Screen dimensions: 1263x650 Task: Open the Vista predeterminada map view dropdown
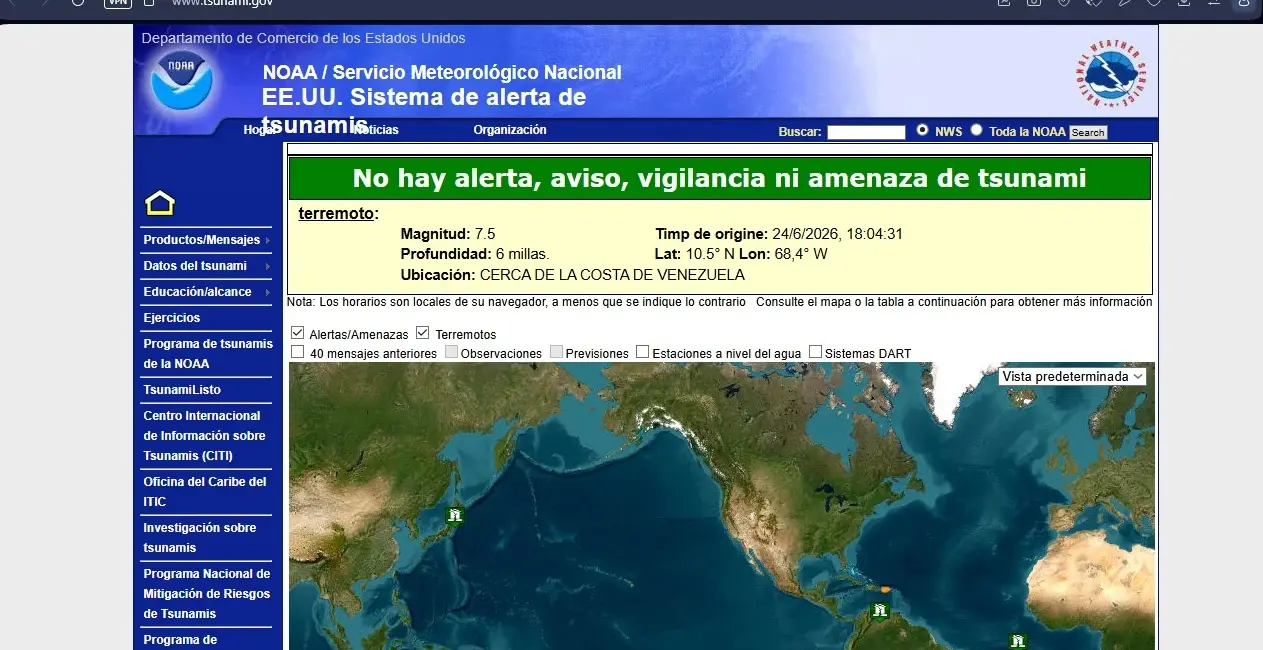point(1072,377)
